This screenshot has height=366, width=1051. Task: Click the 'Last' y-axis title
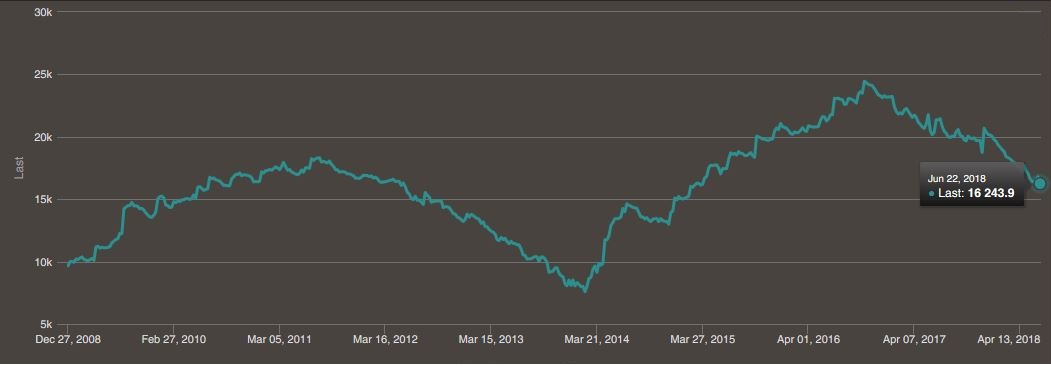(19, 168)
